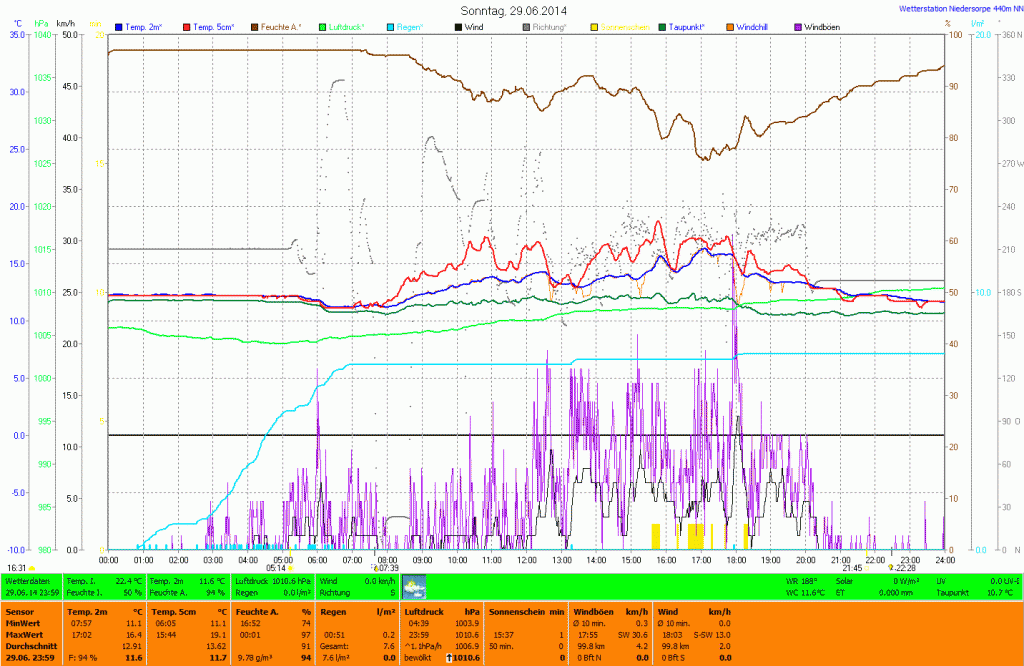
Task: Click the sun icon next to 16:31
Action: tap(32, 568)
